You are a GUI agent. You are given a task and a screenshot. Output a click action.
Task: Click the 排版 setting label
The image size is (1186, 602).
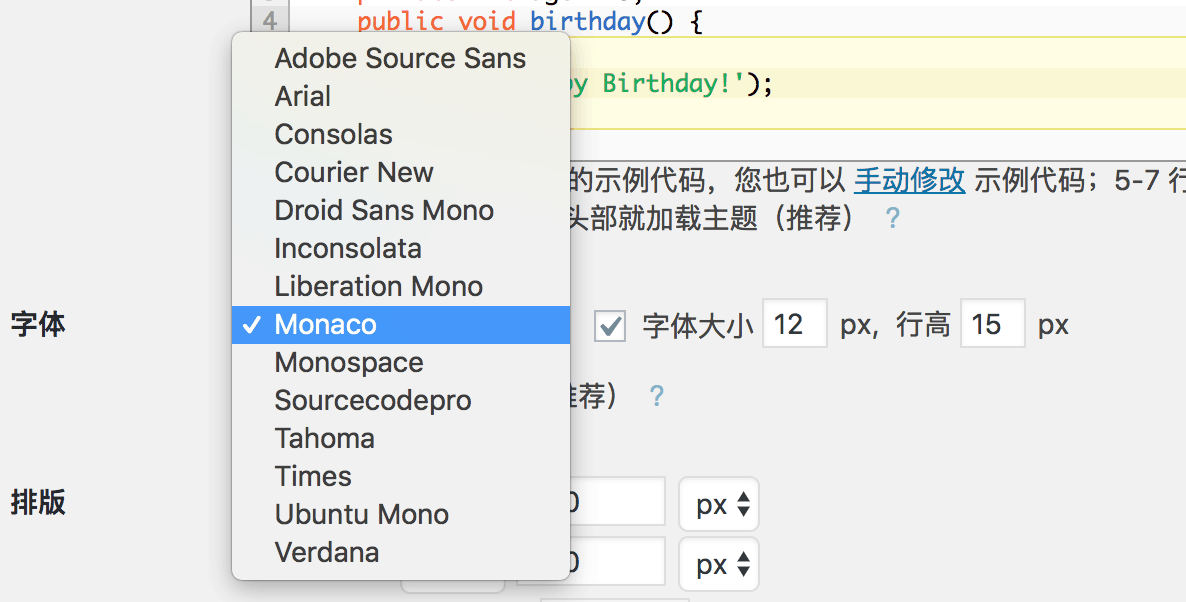click(x=38, y=502)
